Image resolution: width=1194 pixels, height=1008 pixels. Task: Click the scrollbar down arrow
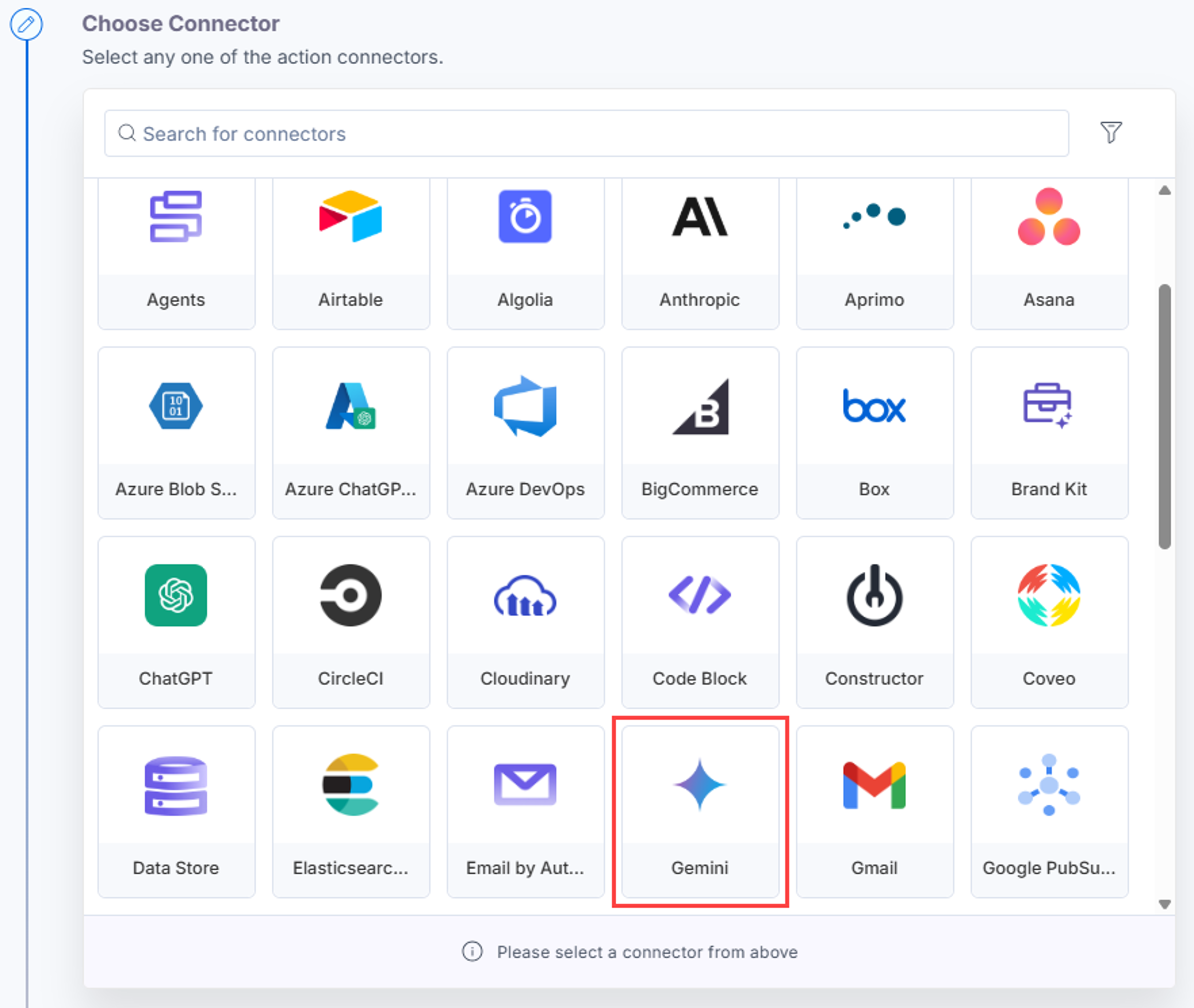1164,904
